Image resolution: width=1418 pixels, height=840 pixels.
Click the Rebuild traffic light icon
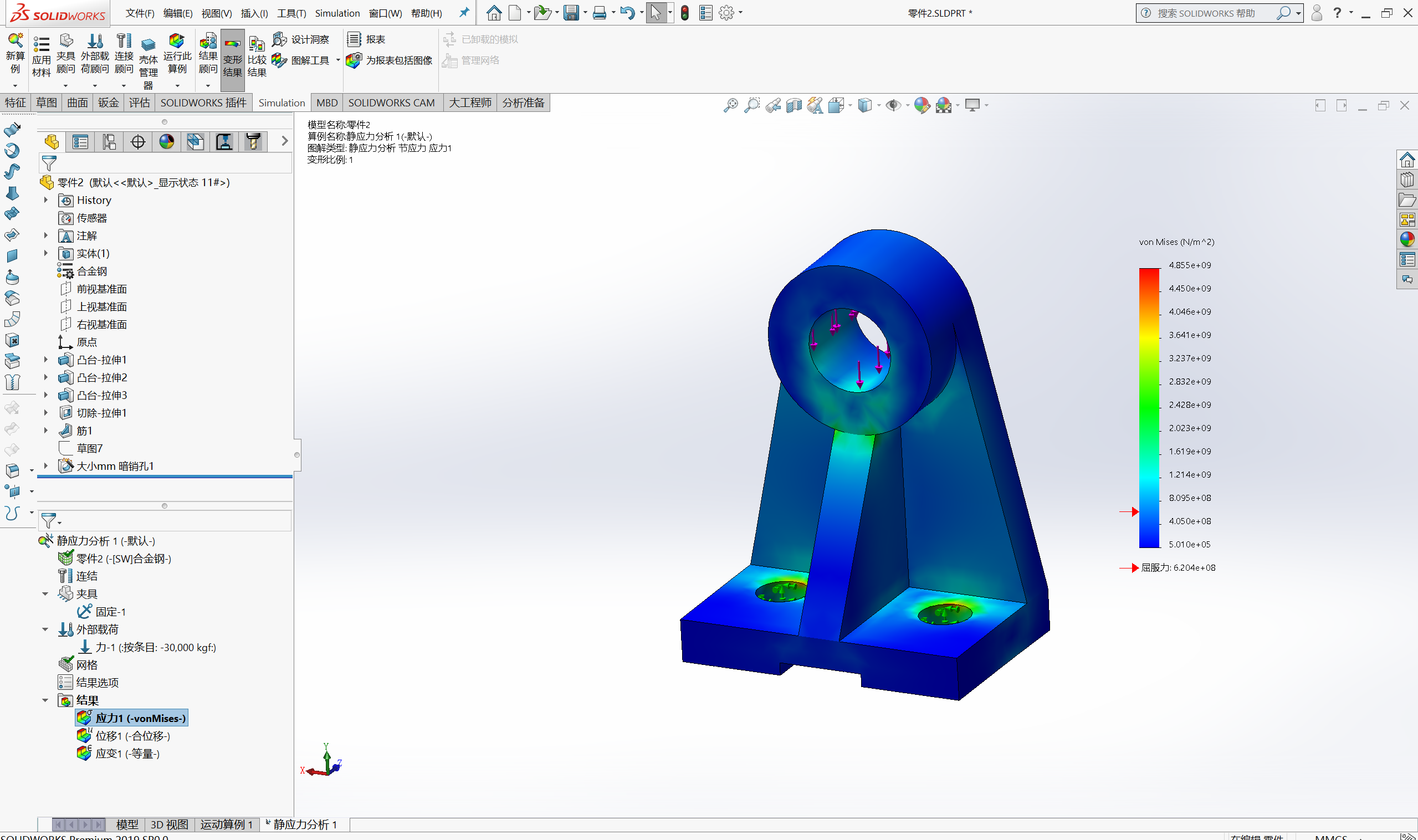point(685,12)
